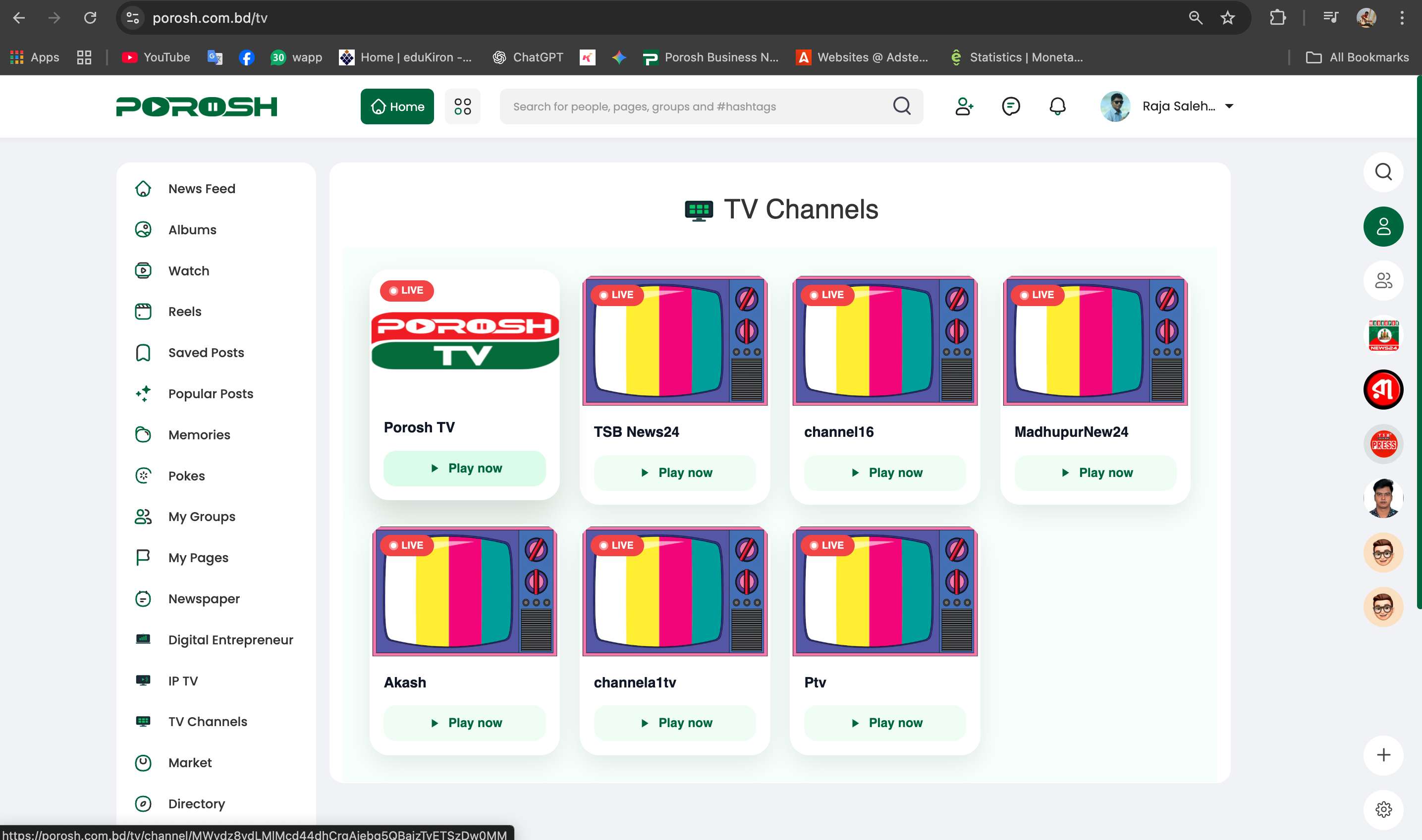Click the green user icon in right sidebar
The height and width of the screenshot is (840, 1422).
(x=1383, y=226)
